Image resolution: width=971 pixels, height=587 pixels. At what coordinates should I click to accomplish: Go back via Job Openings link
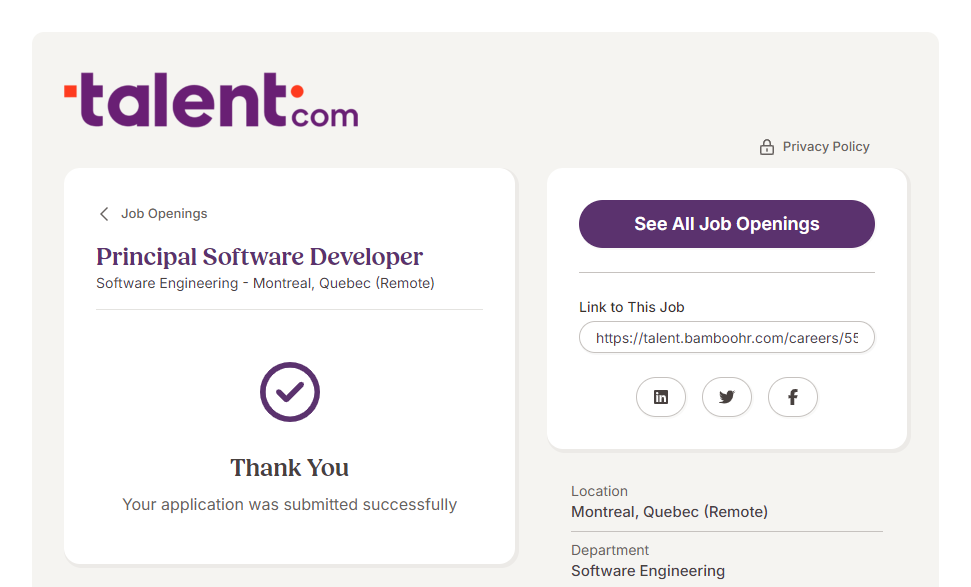click(x=164, y=214)
